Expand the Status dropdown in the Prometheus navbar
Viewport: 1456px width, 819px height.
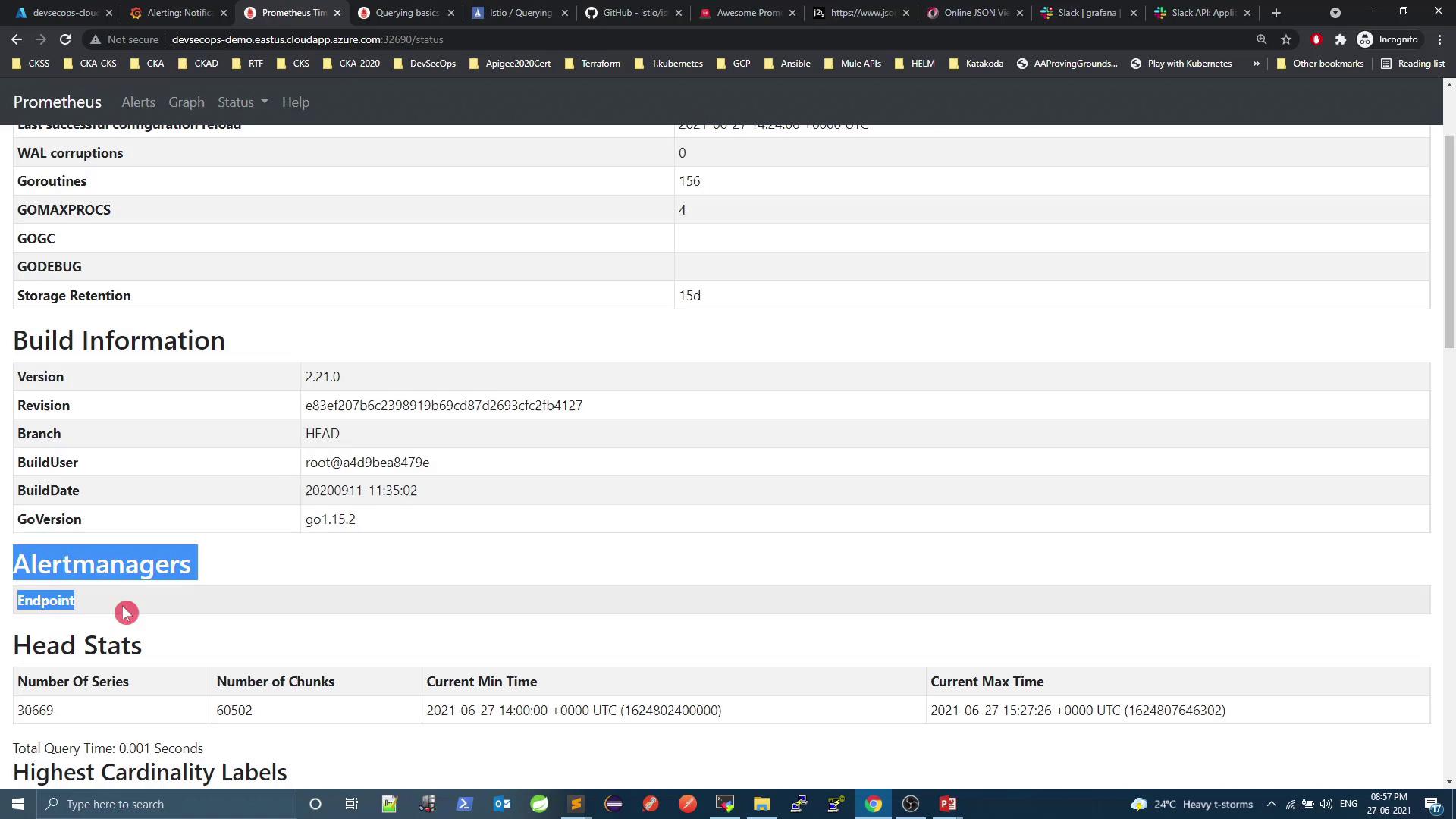[x=243, y=102]
